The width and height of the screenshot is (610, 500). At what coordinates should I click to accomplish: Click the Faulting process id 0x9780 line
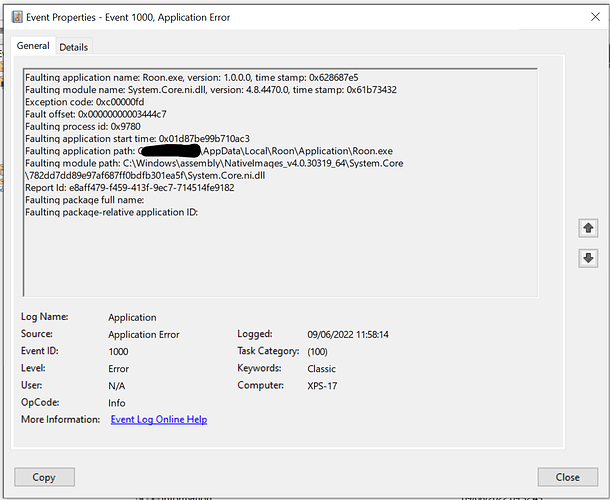point(83,126)
